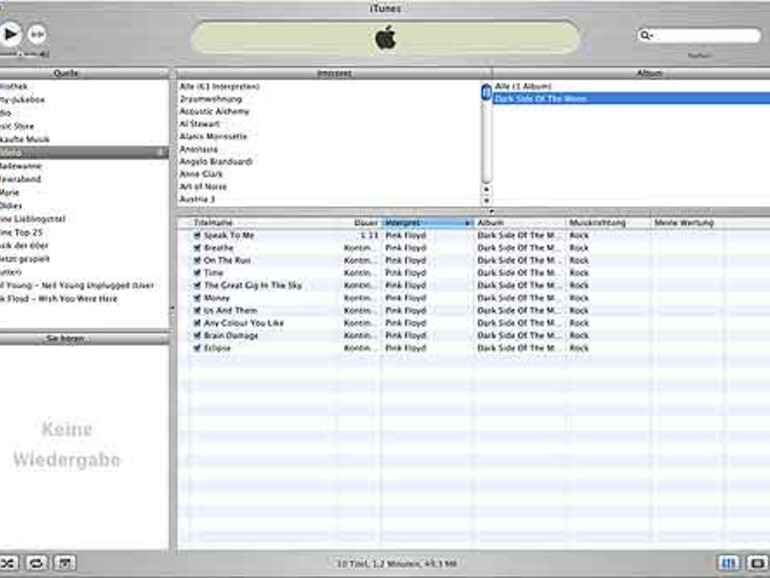The image size is (770, 578).
Task: Select artist Anne Clark
Action: (x=201, y=174)
